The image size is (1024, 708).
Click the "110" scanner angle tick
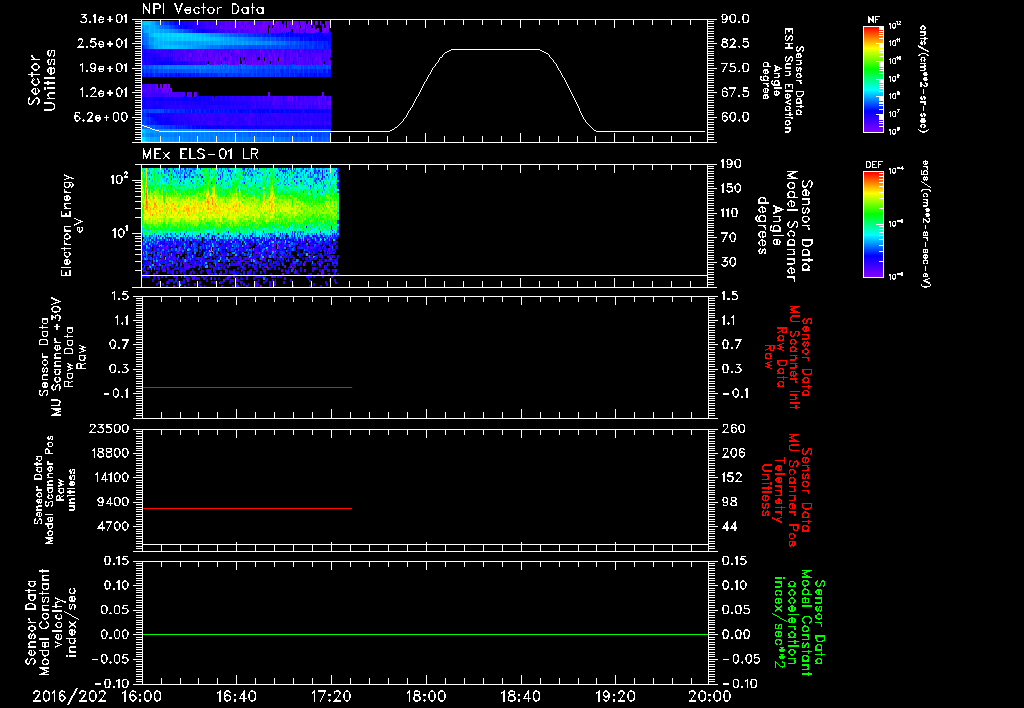(731, 213)
